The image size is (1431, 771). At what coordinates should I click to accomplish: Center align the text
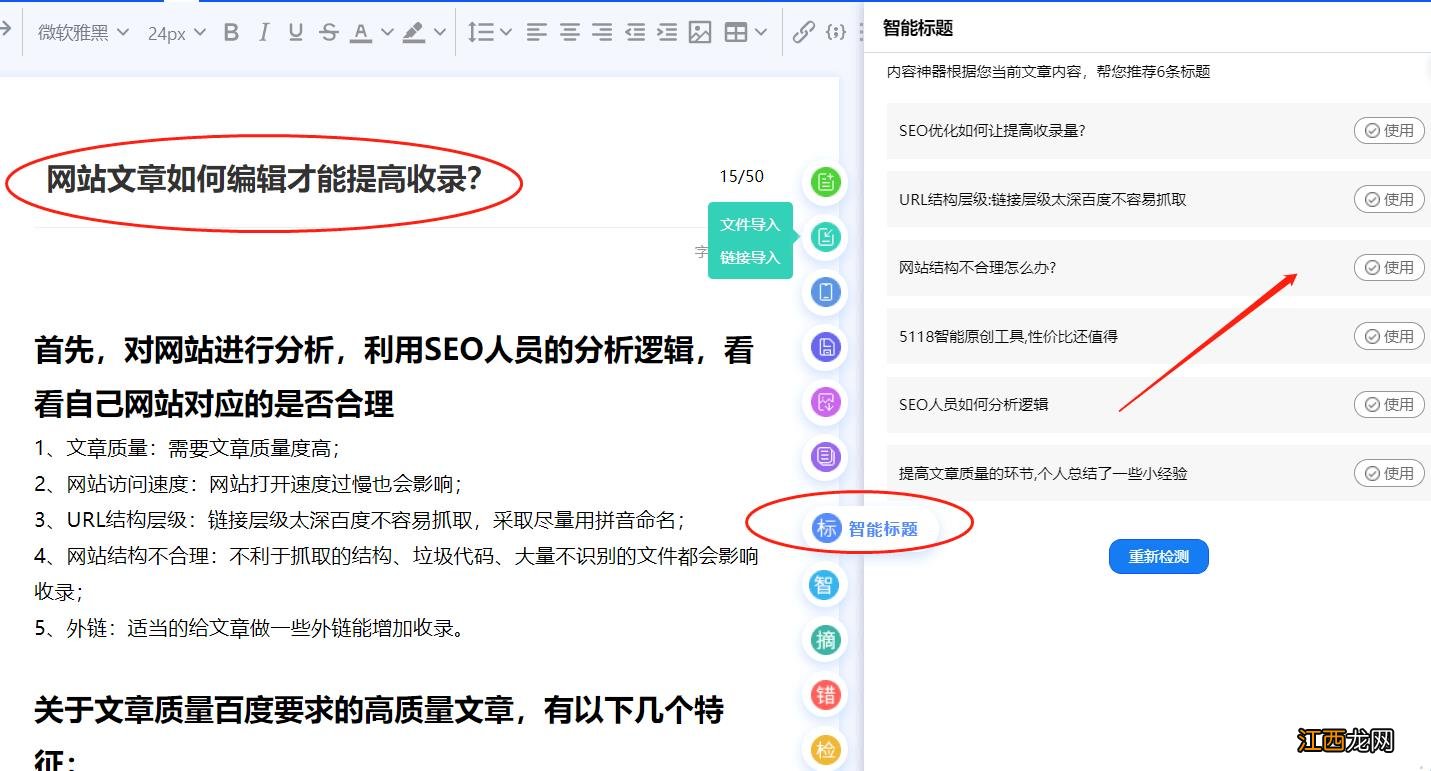[570, 32]
